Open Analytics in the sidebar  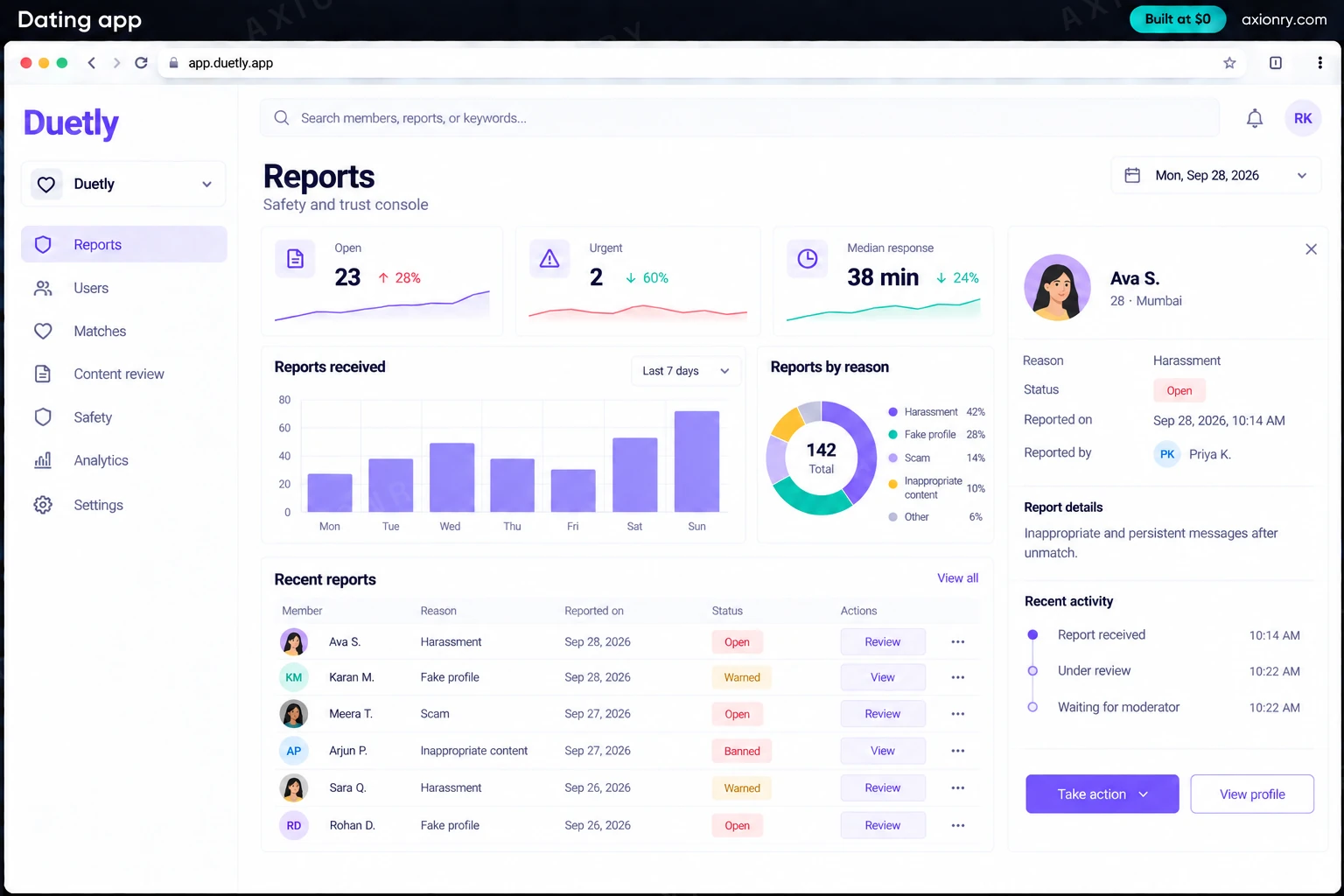124,460
